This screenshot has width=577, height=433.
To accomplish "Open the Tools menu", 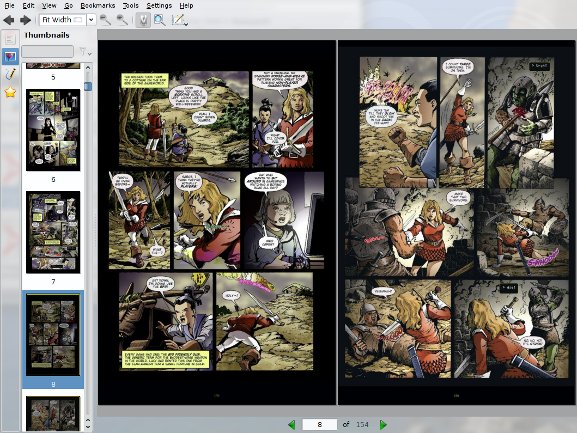I will click(x=130, y=6).
